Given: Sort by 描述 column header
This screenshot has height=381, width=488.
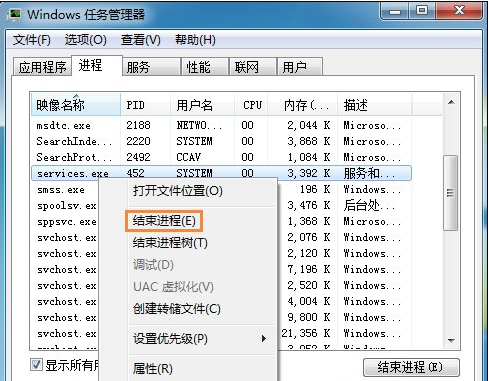Looking at the screenshot, I should 375,105.
